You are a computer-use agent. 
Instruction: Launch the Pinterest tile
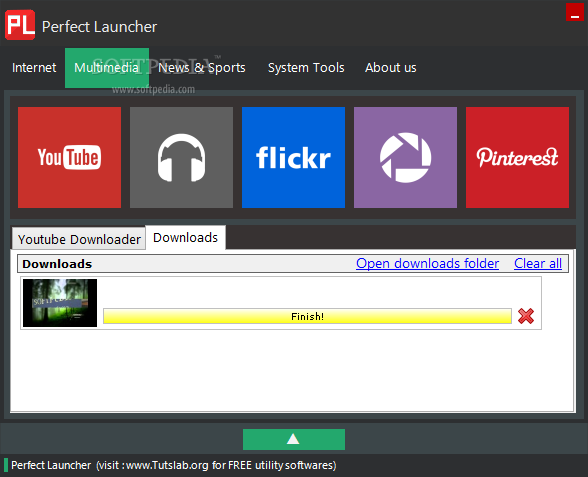point(517,158)
